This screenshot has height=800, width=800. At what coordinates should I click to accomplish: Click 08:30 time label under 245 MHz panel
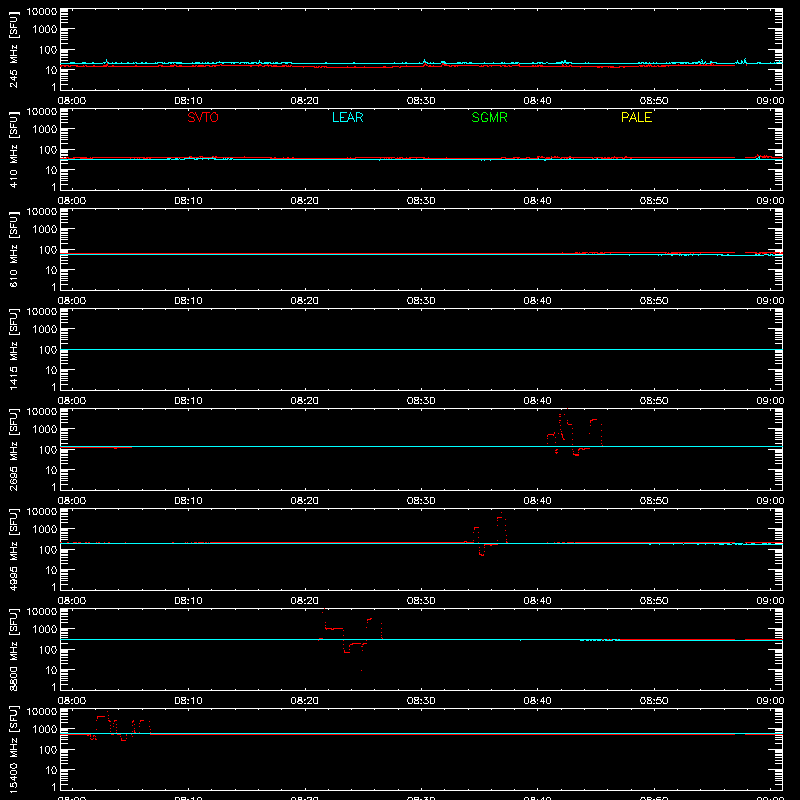[421, 101]
